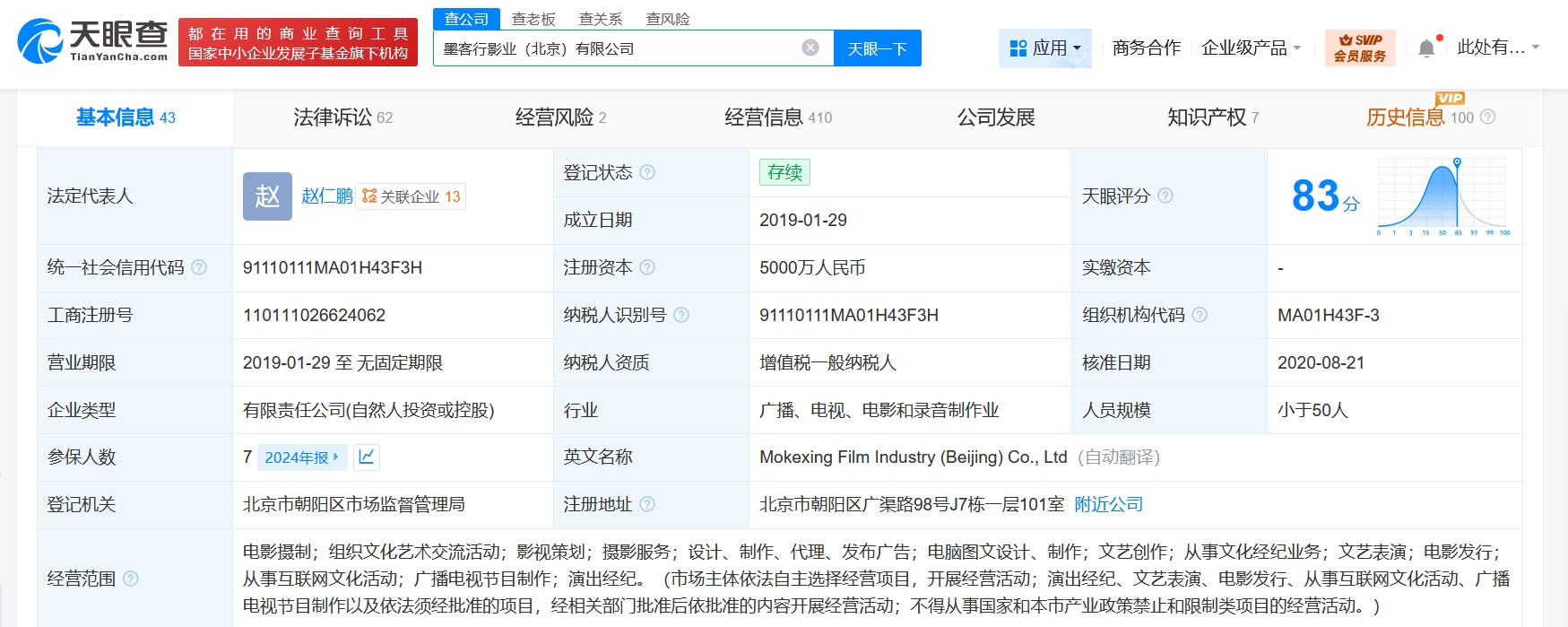
Task: Click the 附近公司 link
Action: coord(1109,504)
